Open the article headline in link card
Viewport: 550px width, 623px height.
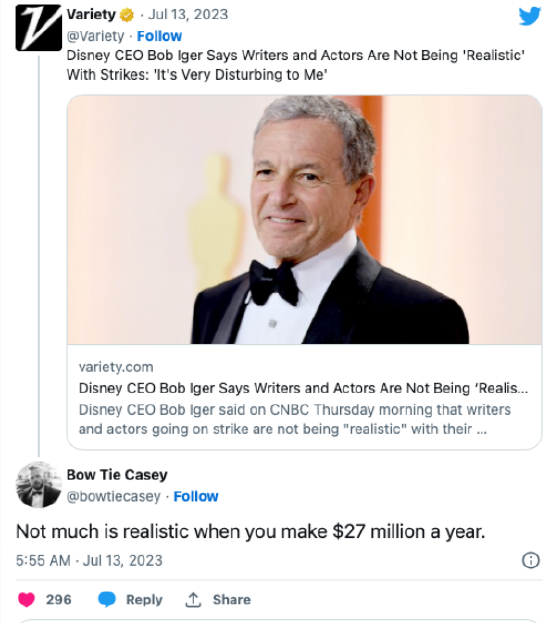303,388
